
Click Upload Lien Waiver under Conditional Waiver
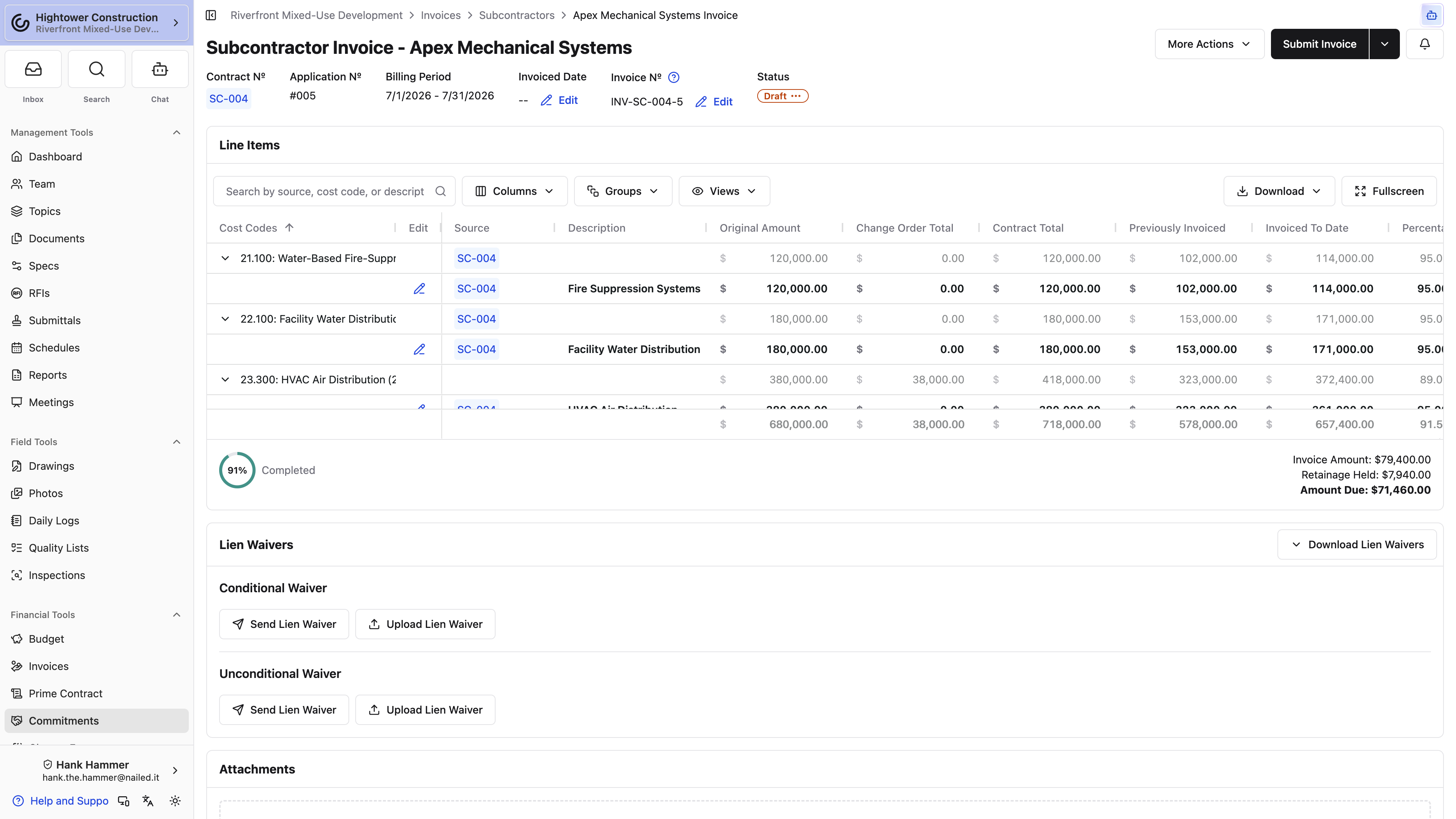(x=425, y=624)
